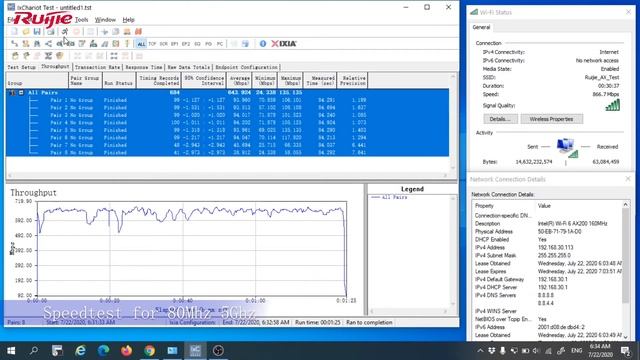This screenshot has width=640, height=360.
Task: Toggle the EP2 filter button
Action: 186,44
